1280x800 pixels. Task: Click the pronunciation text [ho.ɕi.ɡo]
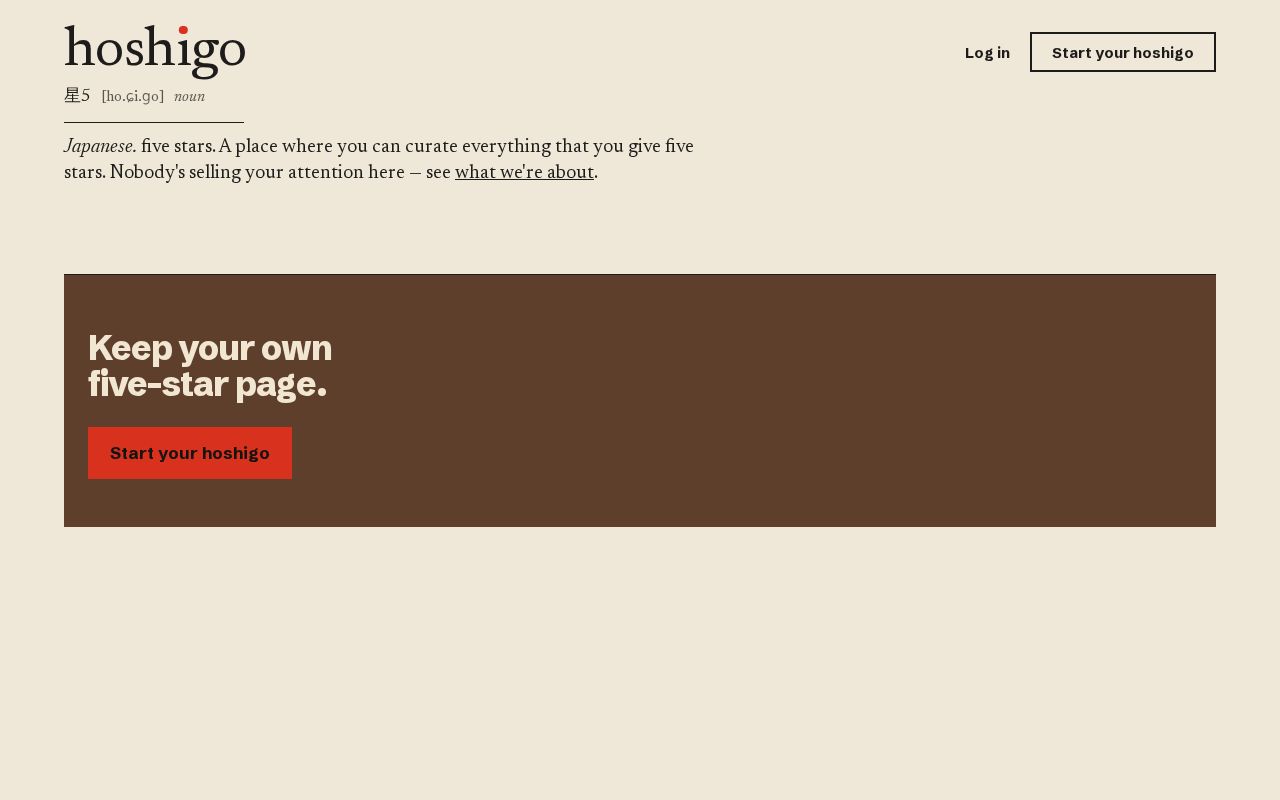[133, 96]
